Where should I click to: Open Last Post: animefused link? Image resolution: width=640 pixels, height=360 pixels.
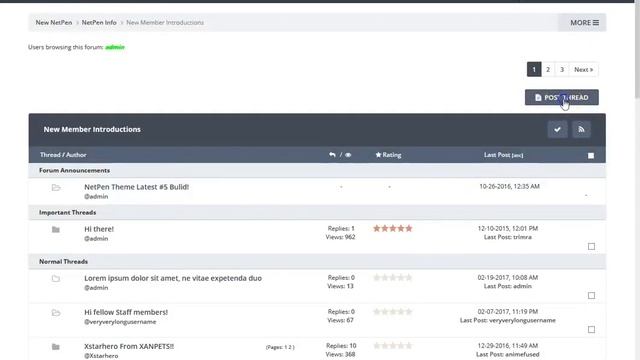[508, 354]
